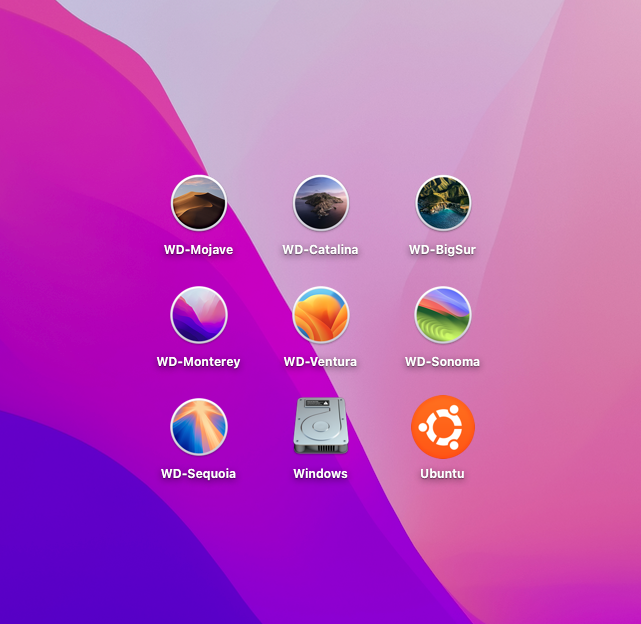Select the WD-Monterey purple canyon disk icon

click(199, 314)
